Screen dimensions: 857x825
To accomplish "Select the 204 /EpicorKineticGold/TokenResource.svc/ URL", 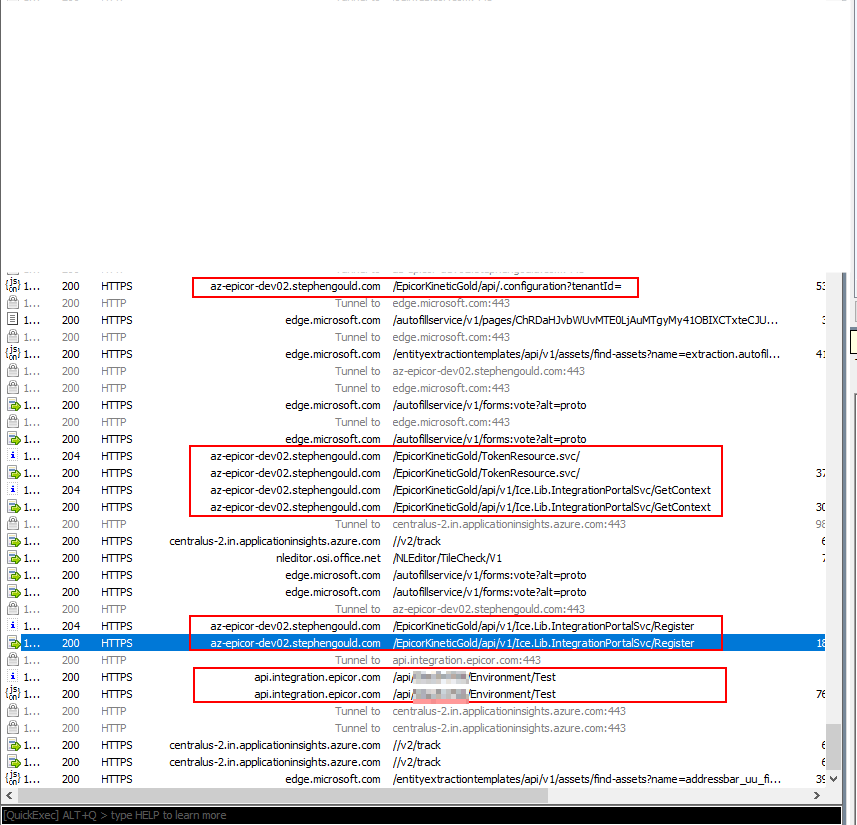I will click(486, 456).
